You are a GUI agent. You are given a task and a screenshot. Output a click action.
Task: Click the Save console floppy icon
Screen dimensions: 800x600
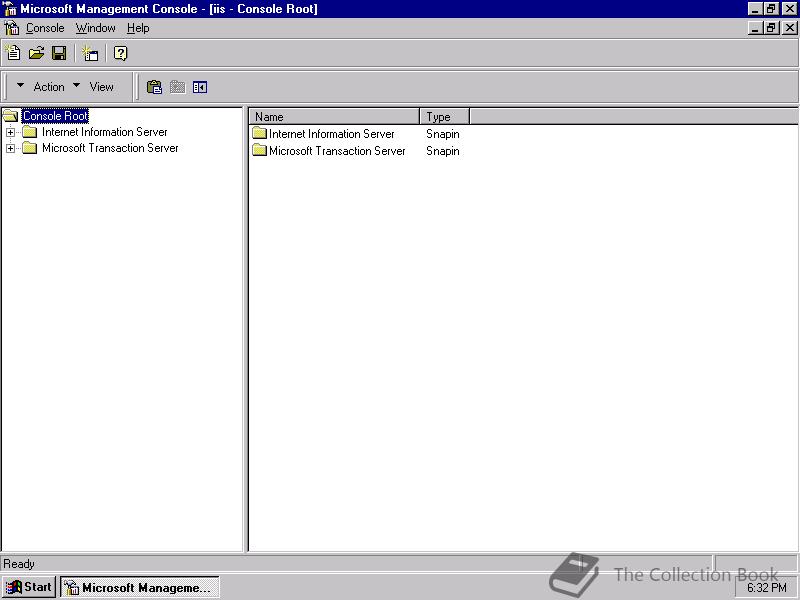[59, 53]
